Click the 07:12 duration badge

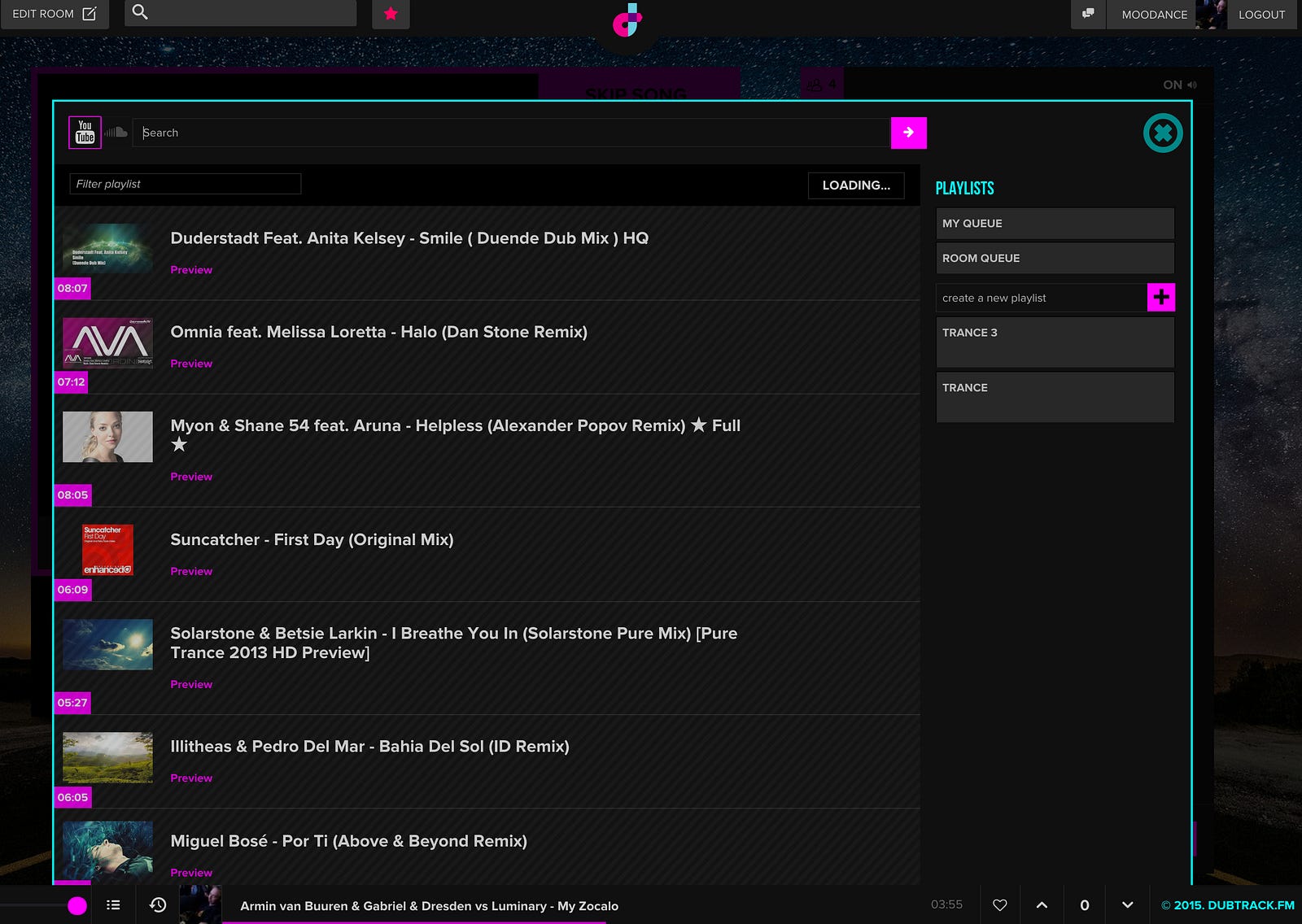point(71,381)
